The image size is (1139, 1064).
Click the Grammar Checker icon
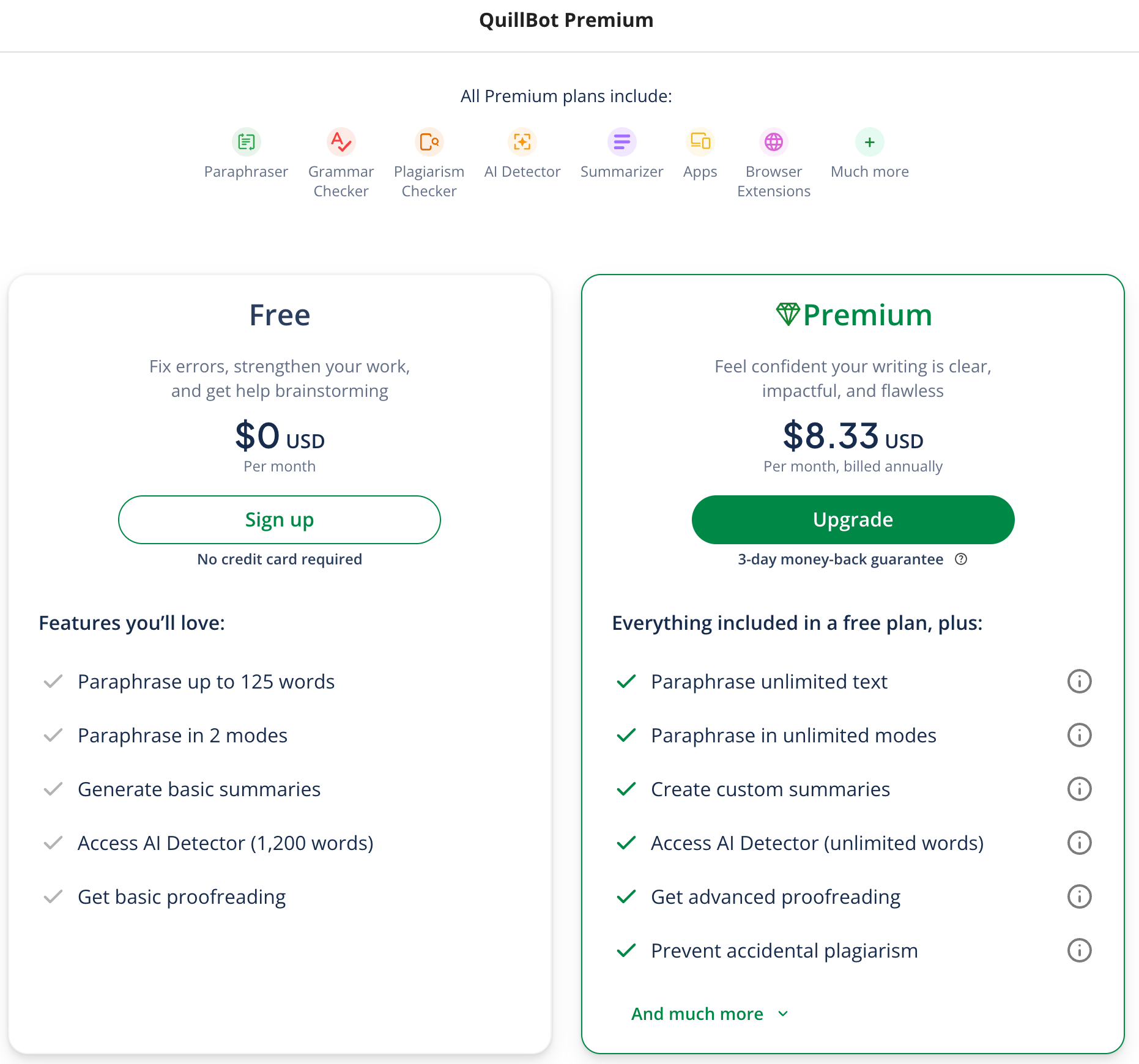point(341,142)
